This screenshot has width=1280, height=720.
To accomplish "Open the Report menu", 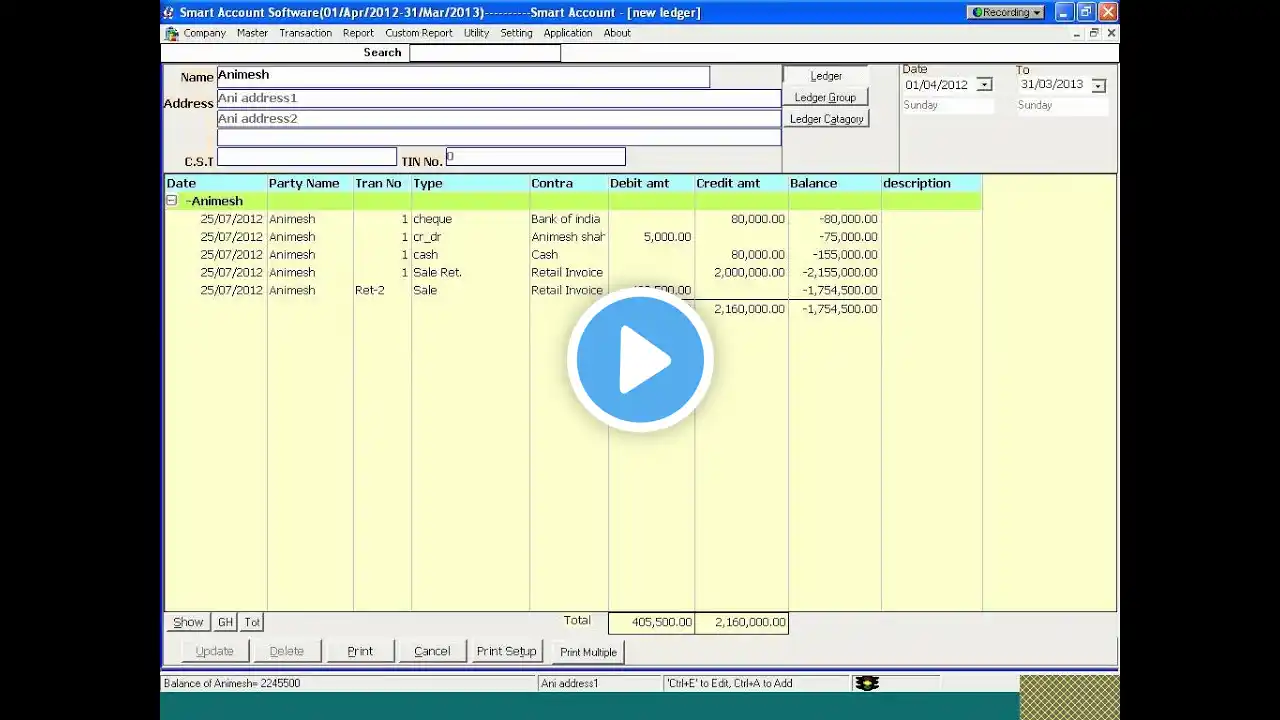I will pos(358,33).
